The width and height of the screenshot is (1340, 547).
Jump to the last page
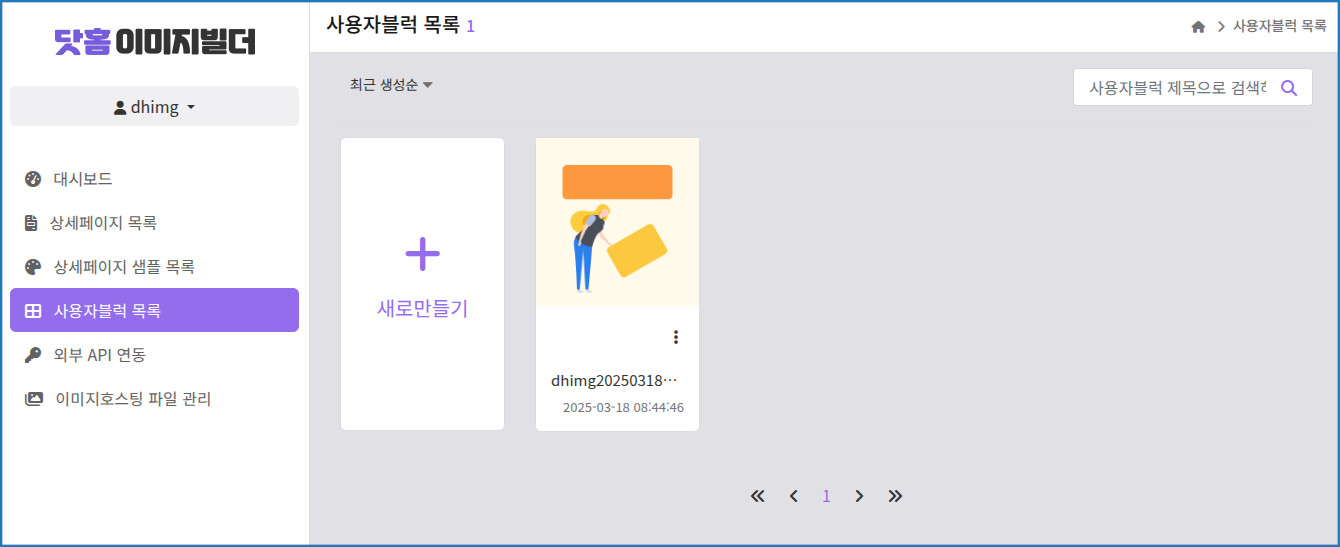point(895,496)
